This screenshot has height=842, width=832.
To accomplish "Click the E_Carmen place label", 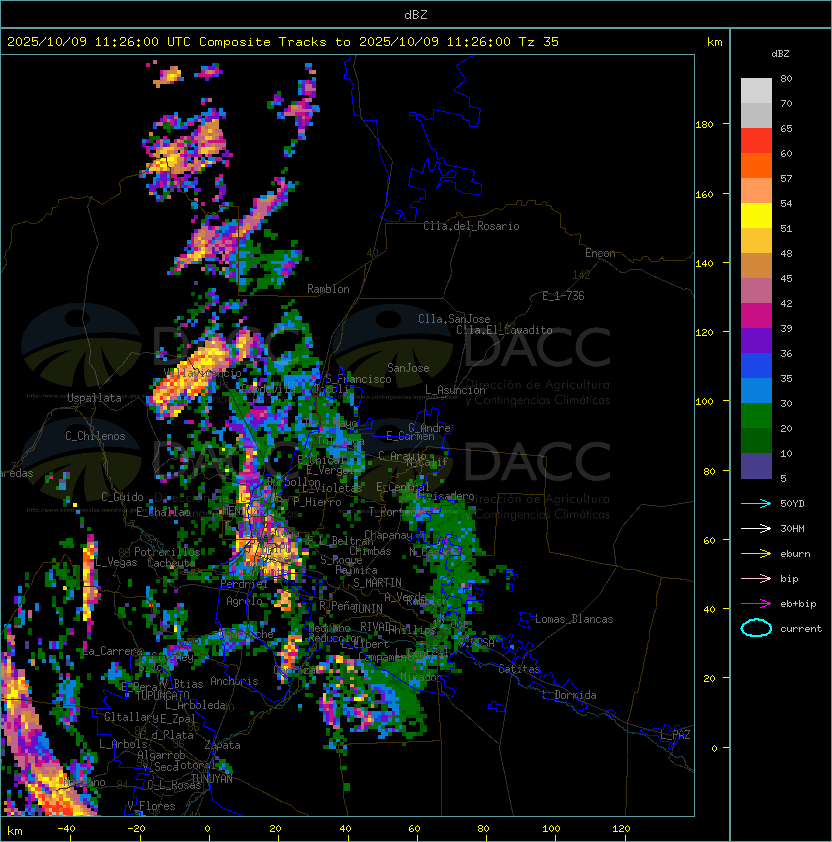I will 410,436.
